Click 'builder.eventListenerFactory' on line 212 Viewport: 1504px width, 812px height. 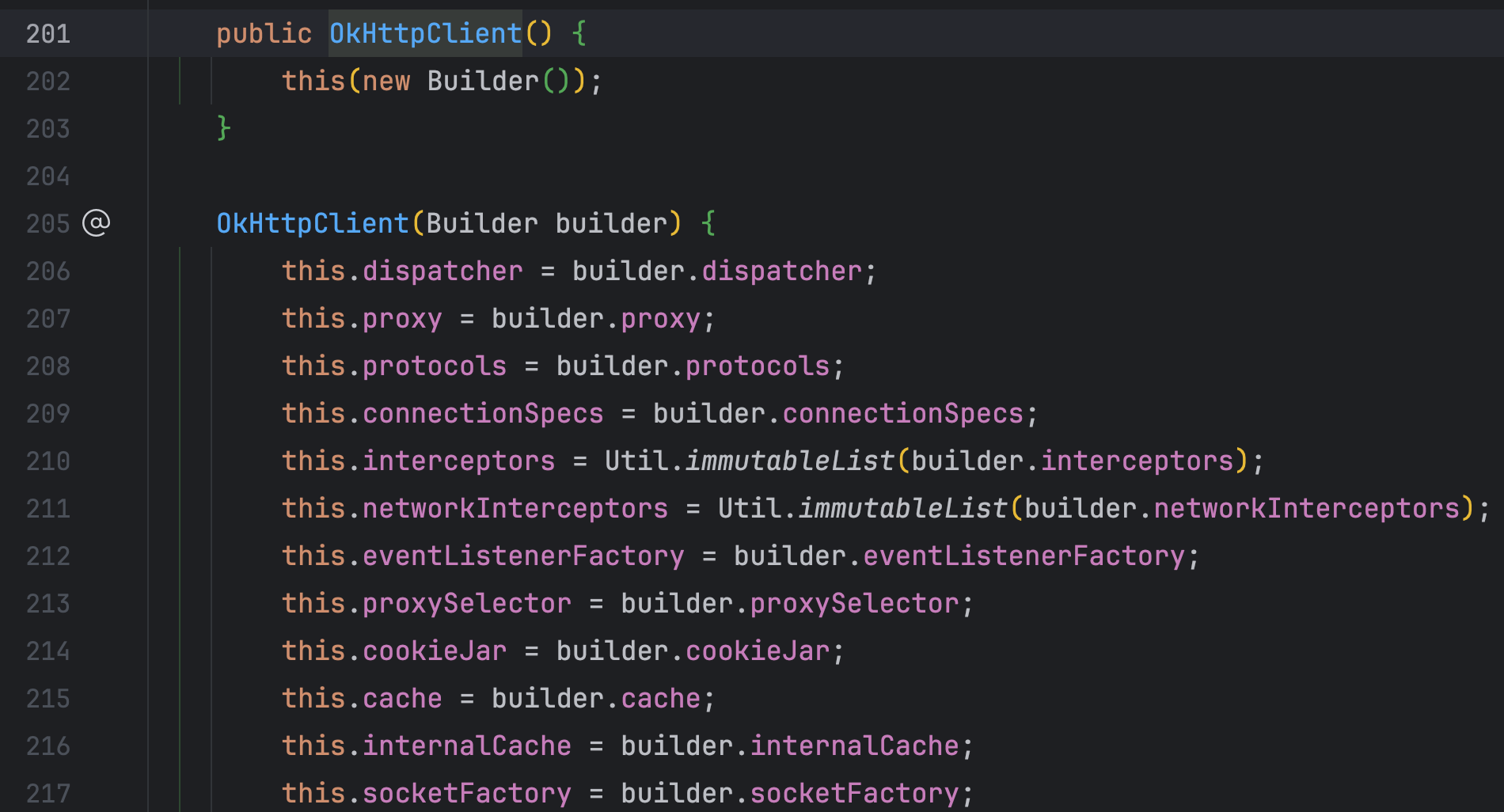[x=959, y=556]
